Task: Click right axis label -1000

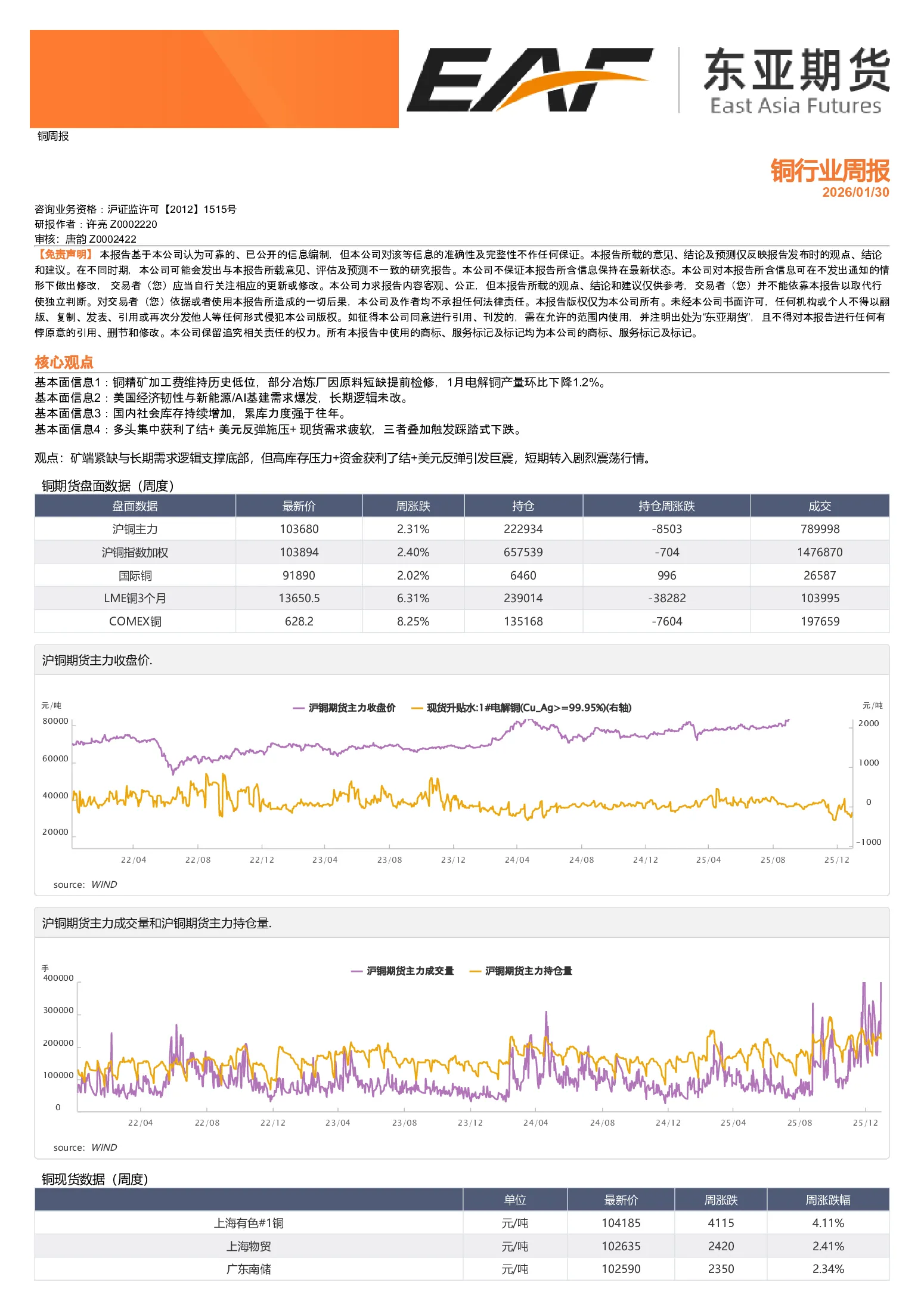Action: (x=869, y=842)
